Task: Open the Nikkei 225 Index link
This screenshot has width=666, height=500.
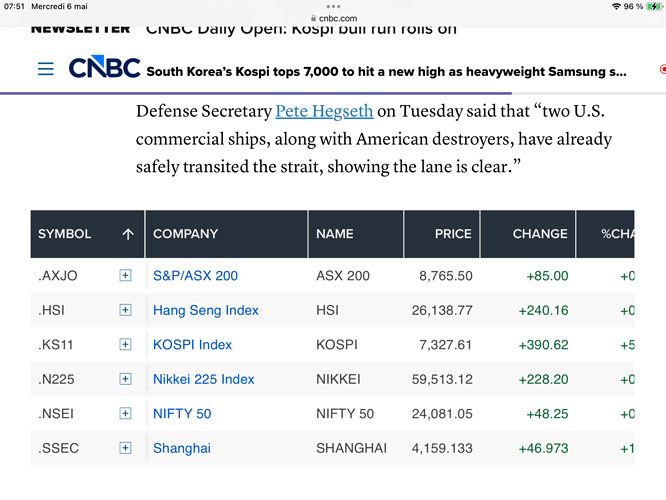Action: (x=203, y=379)
